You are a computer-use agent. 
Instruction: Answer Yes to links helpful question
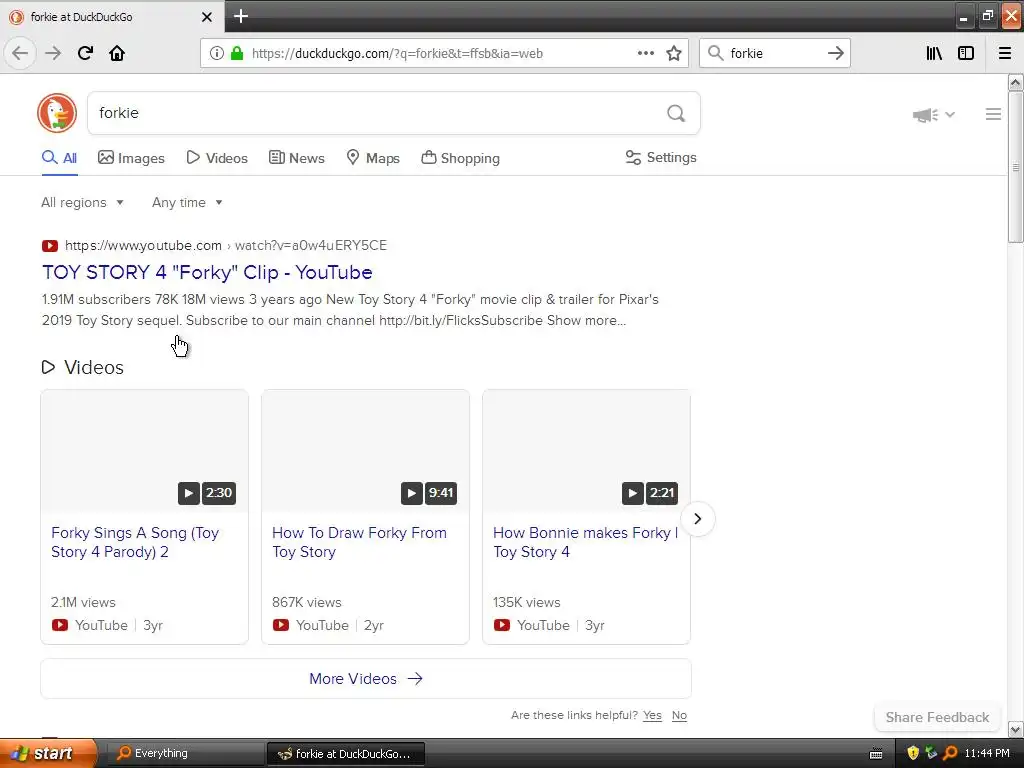pos(652,715)
